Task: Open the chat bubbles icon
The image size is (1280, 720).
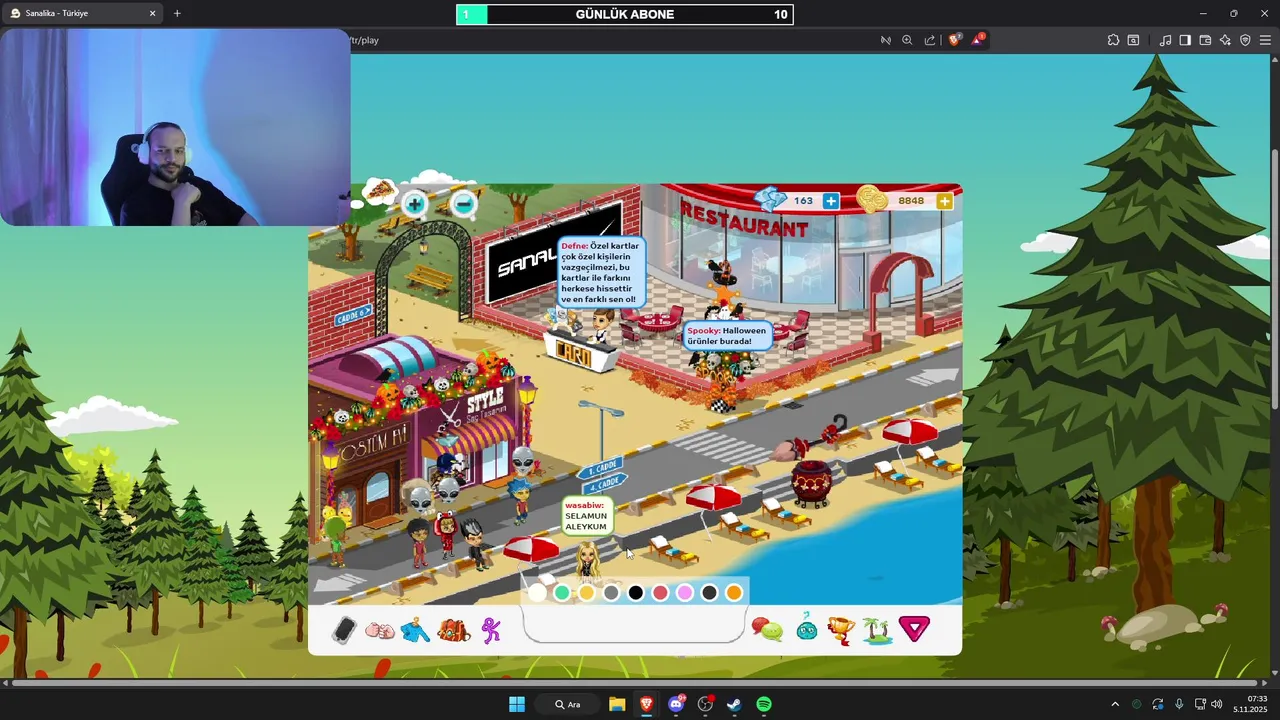Action: [767, 629]
